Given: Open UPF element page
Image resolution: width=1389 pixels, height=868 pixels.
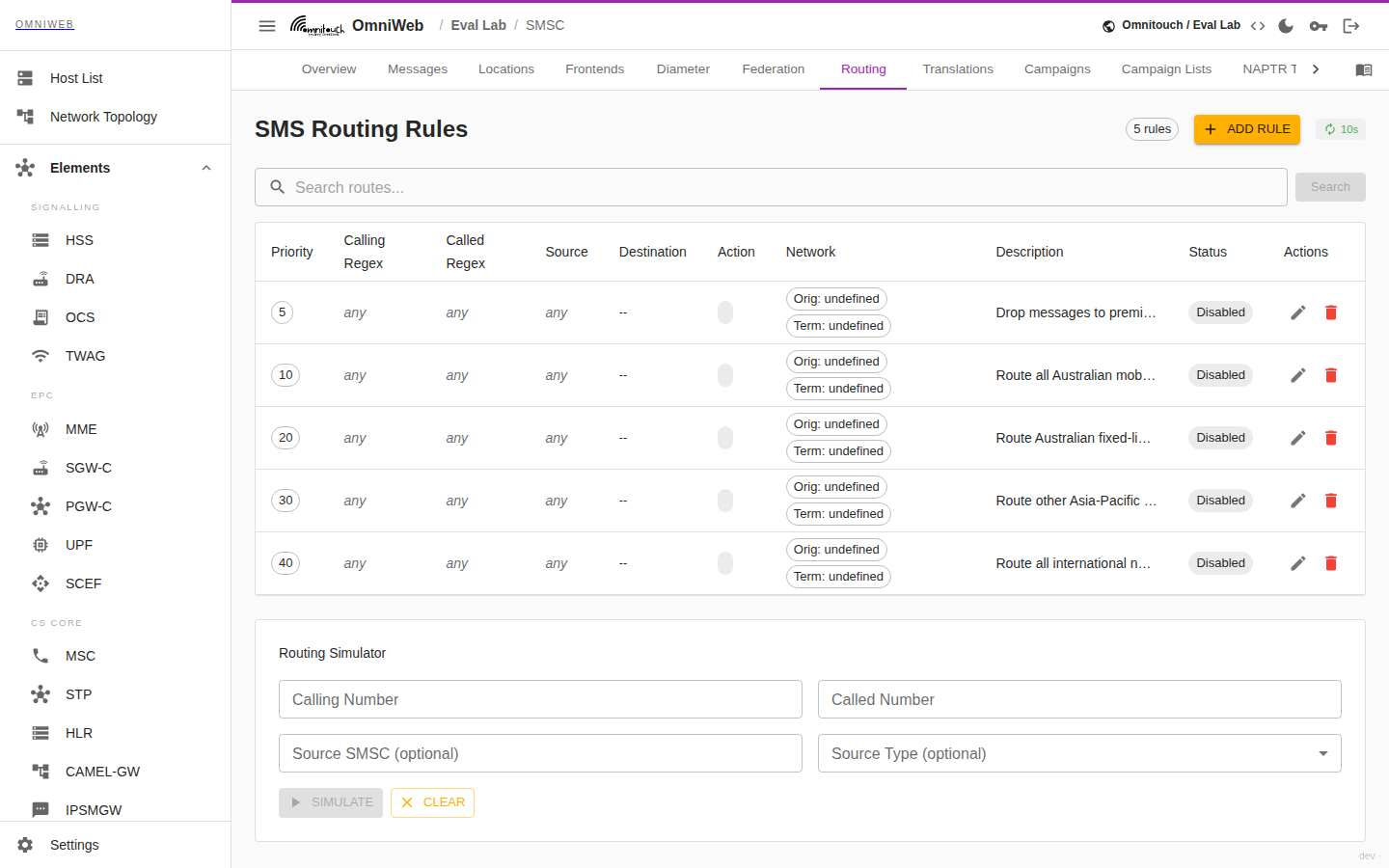Looking at the screenshot, I should (x=115, y=545).
